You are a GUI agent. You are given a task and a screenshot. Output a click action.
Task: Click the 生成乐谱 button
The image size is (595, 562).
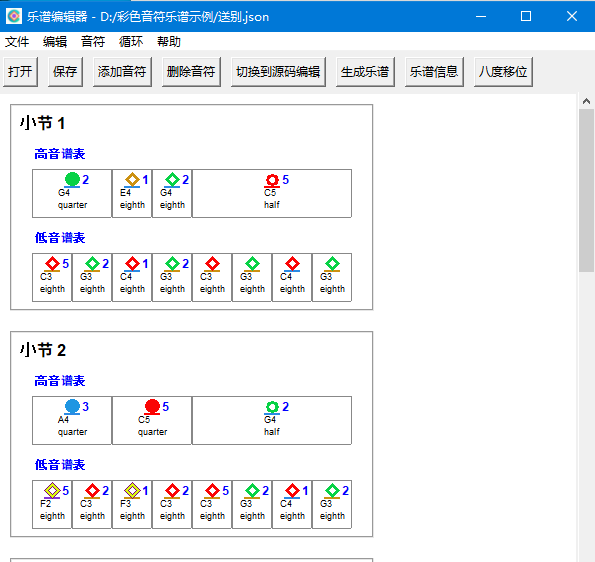[x=365, y=72]
